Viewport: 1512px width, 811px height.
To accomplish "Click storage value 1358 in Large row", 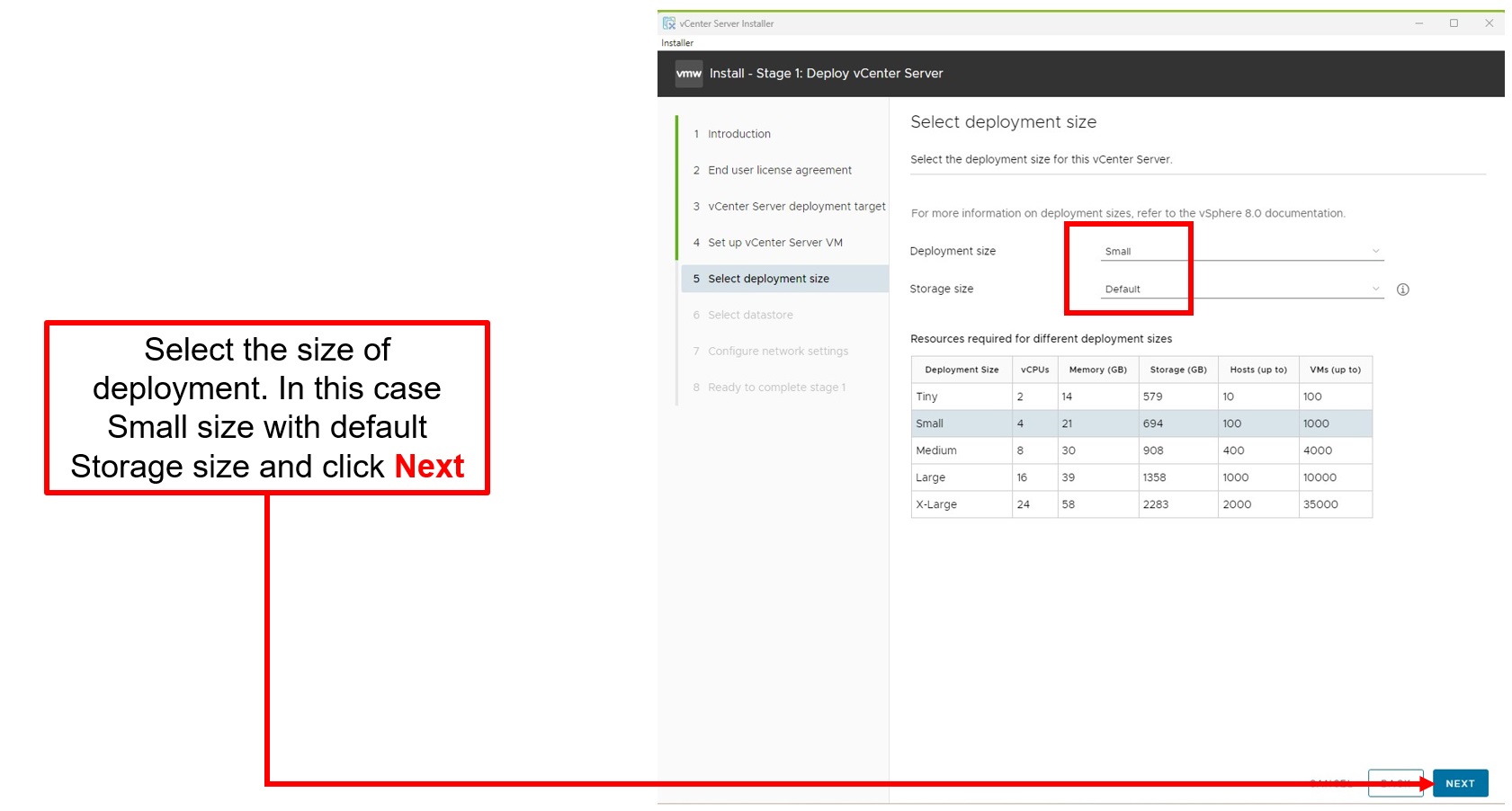I will pos(1178,477).
